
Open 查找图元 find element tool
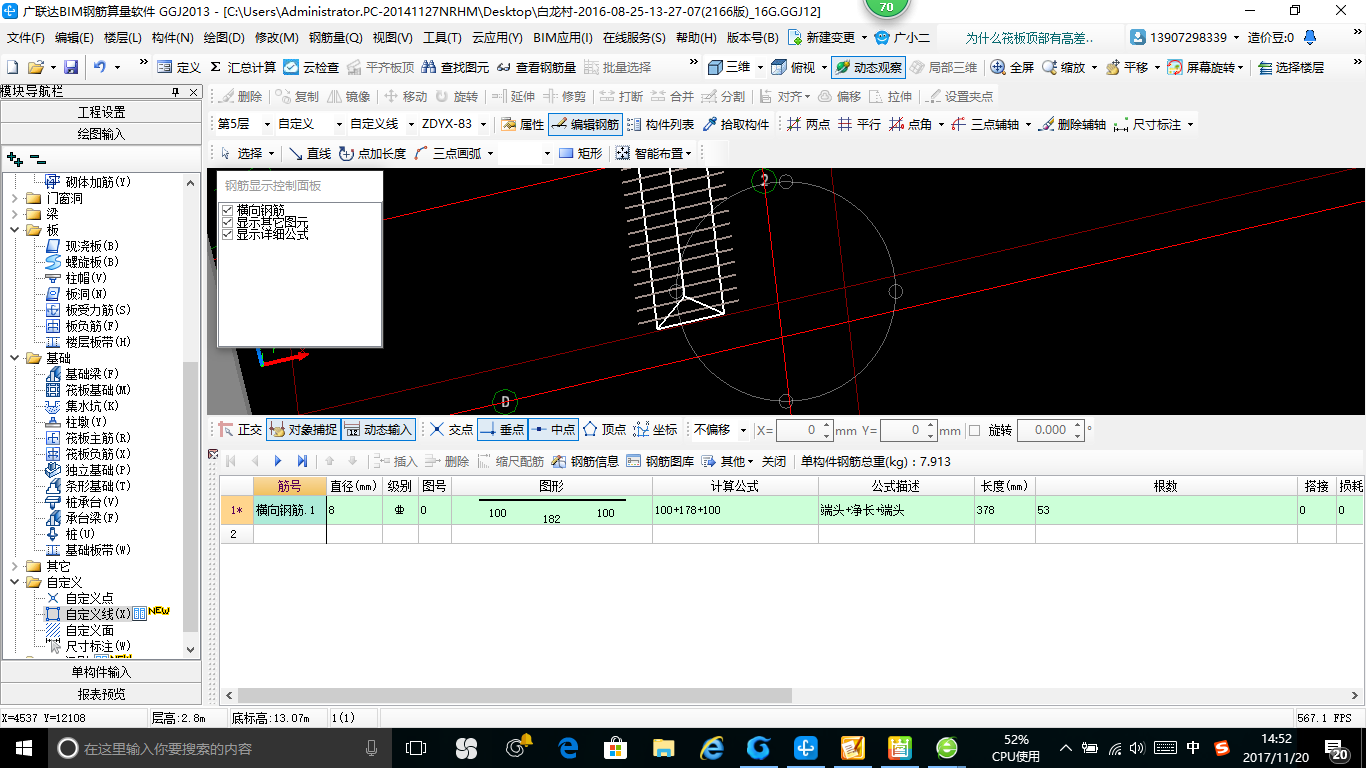pyautogui.click(x=456, y=68)
